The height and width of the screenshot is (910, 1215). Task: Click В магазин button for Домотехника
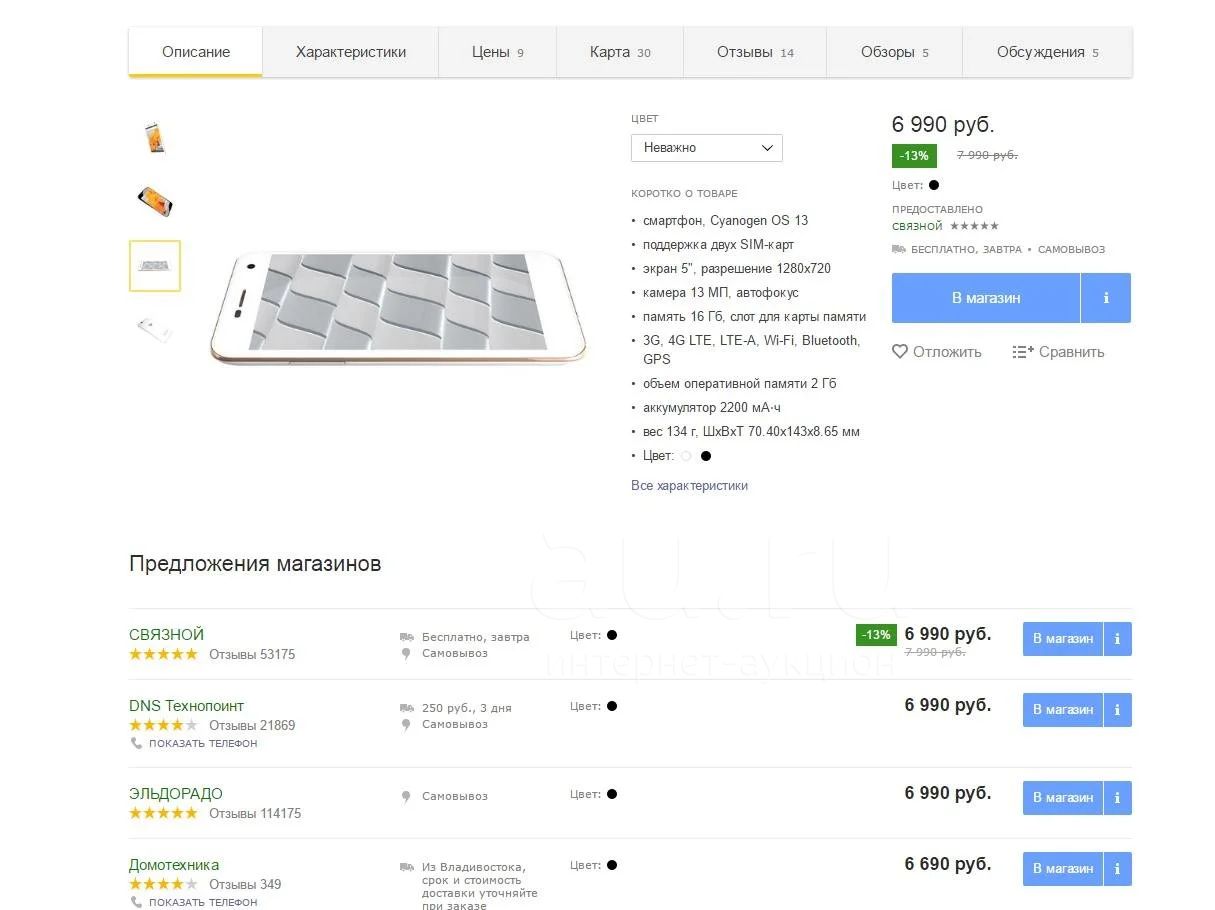1062,869
